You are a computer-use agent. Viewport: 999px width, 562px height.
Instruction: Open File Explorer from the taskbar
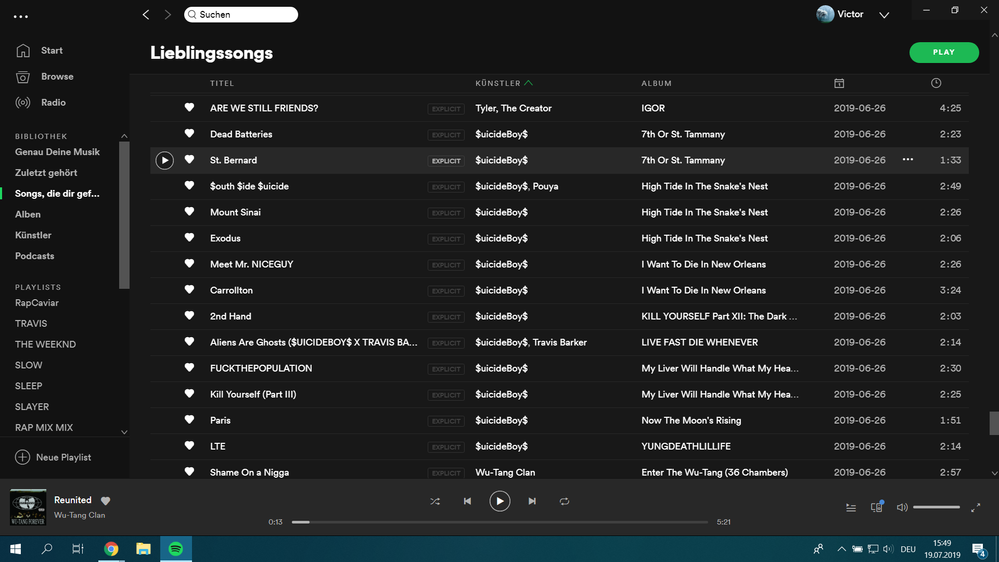pos(143,549)
